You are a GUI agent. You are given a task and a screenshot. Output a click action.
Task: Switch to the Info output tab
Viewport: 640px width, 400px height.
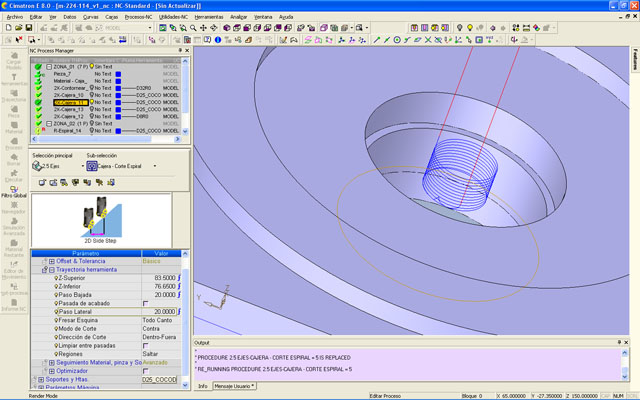(202, 385)
